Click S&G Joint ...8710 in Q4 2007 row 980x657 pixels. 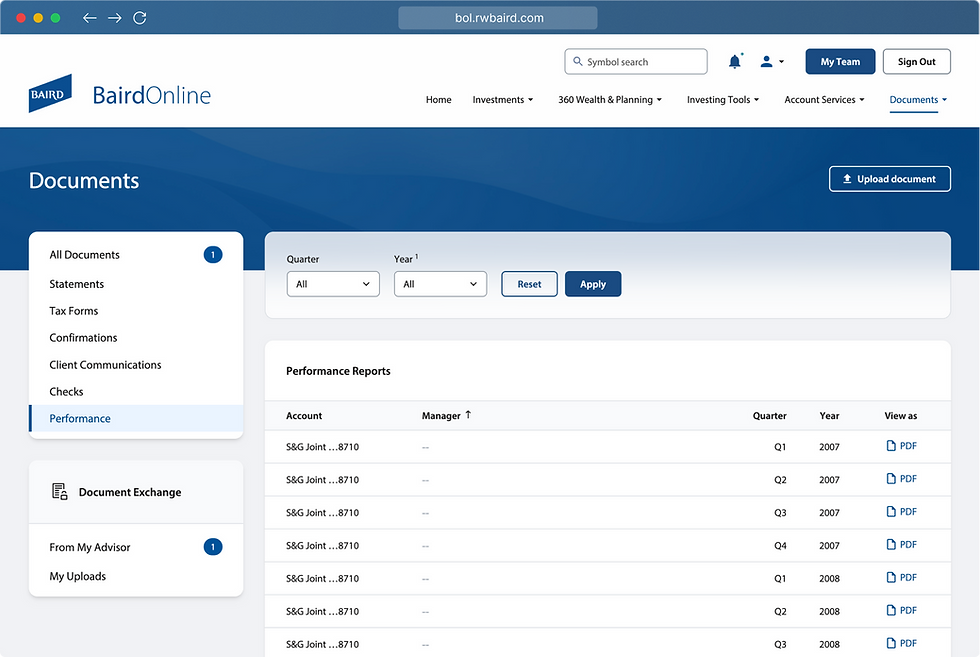(322, 546)
